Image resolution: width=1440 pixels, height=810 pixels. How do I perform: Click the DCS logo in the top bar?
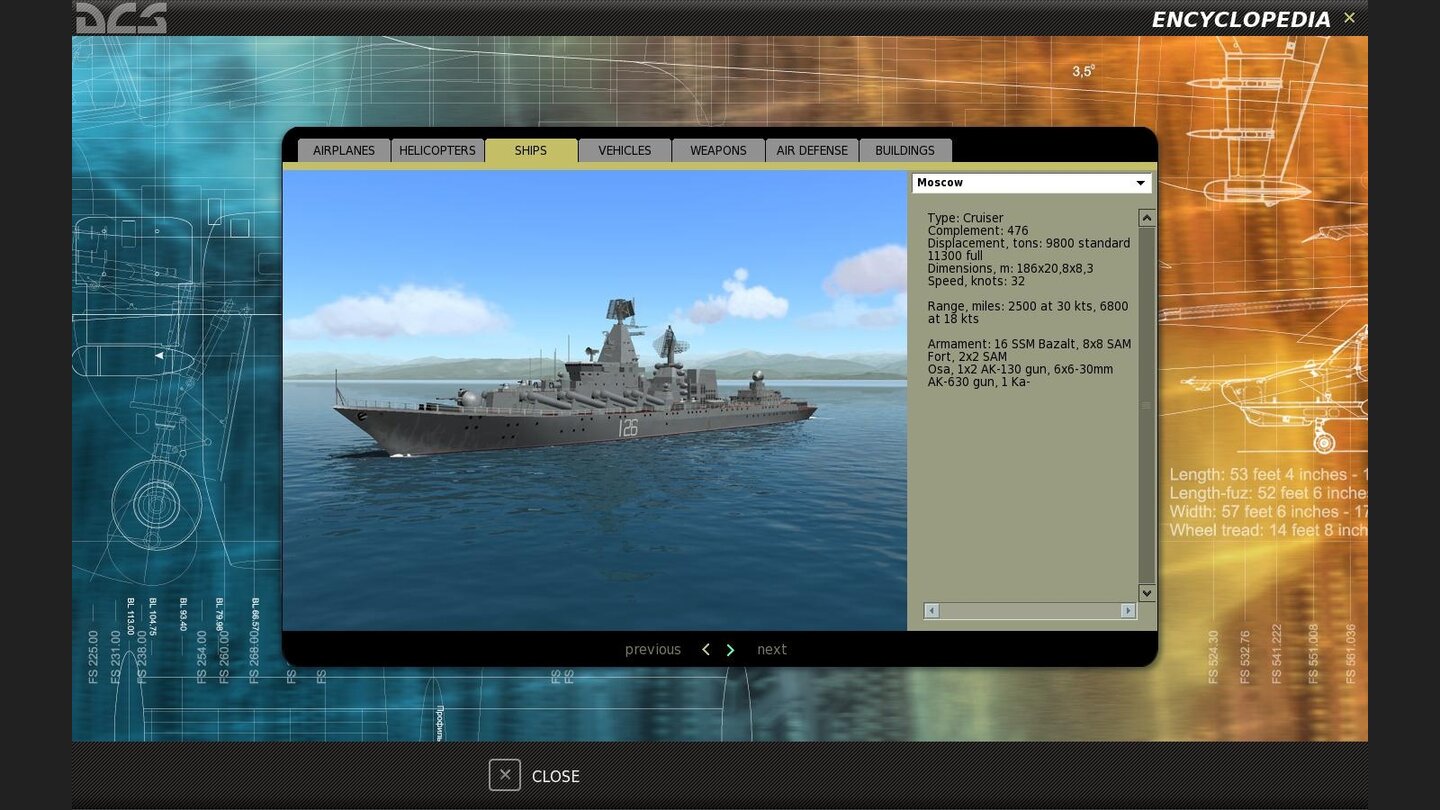(121, 17)
